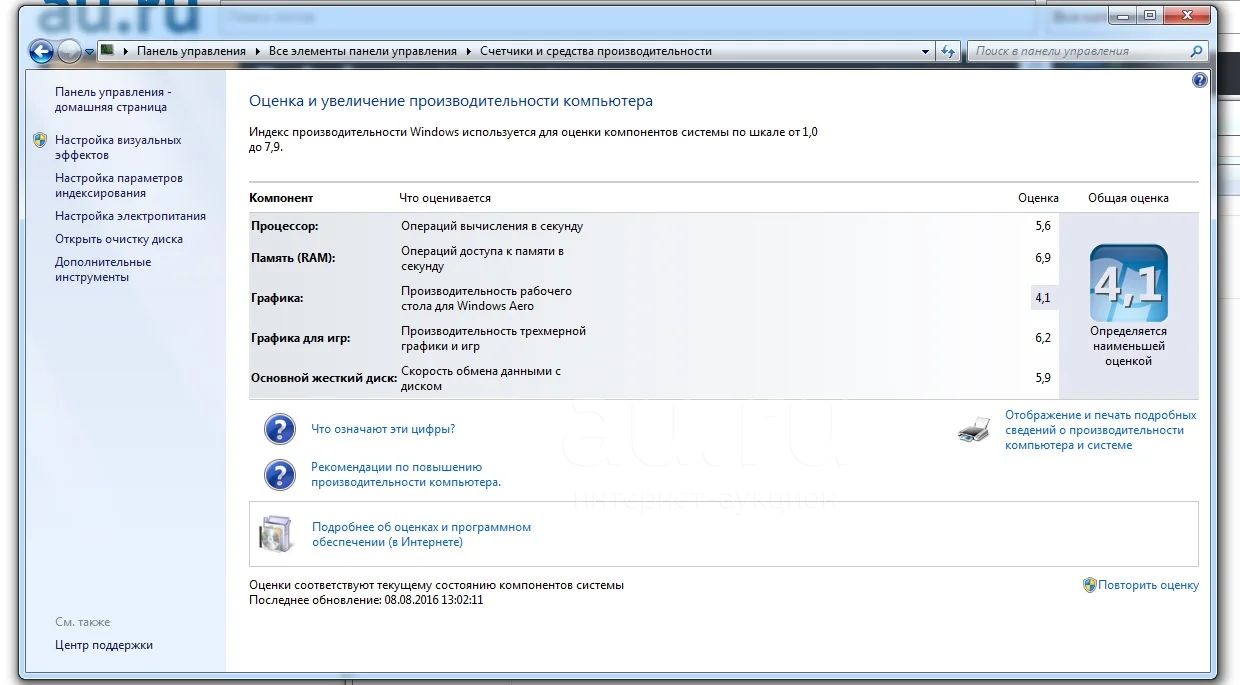Open 'Рекомендации по повышению производительности компьютера' link
This screenshot has width=1240, height=685.
406,474
